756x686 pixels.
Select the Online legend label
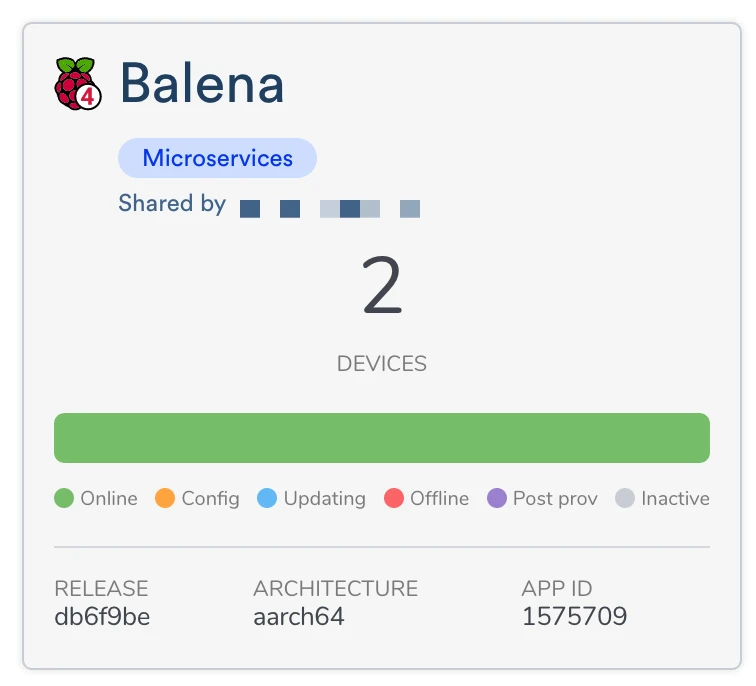109,498
